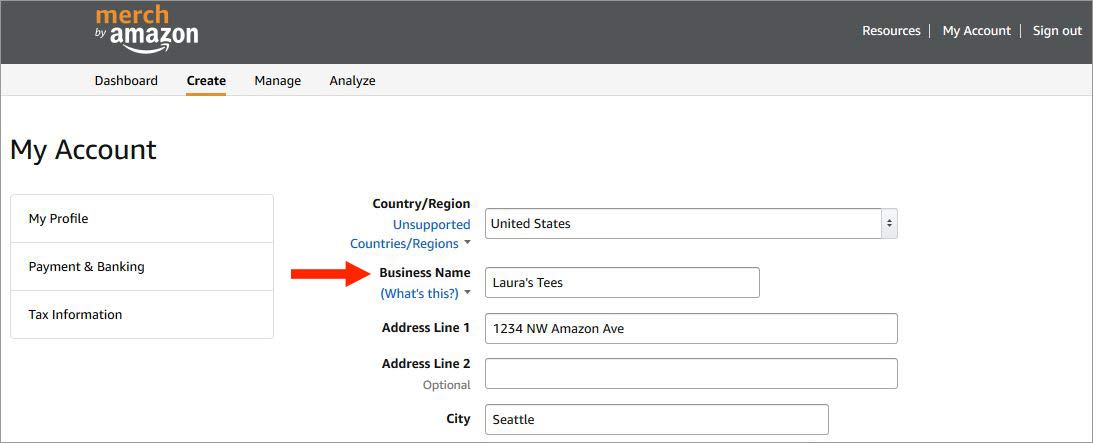The width and height of the screenshot is (1093, 443).
Task: Click the arrow beside Unsupported Countries/Regions
Action: click(467, 243)
